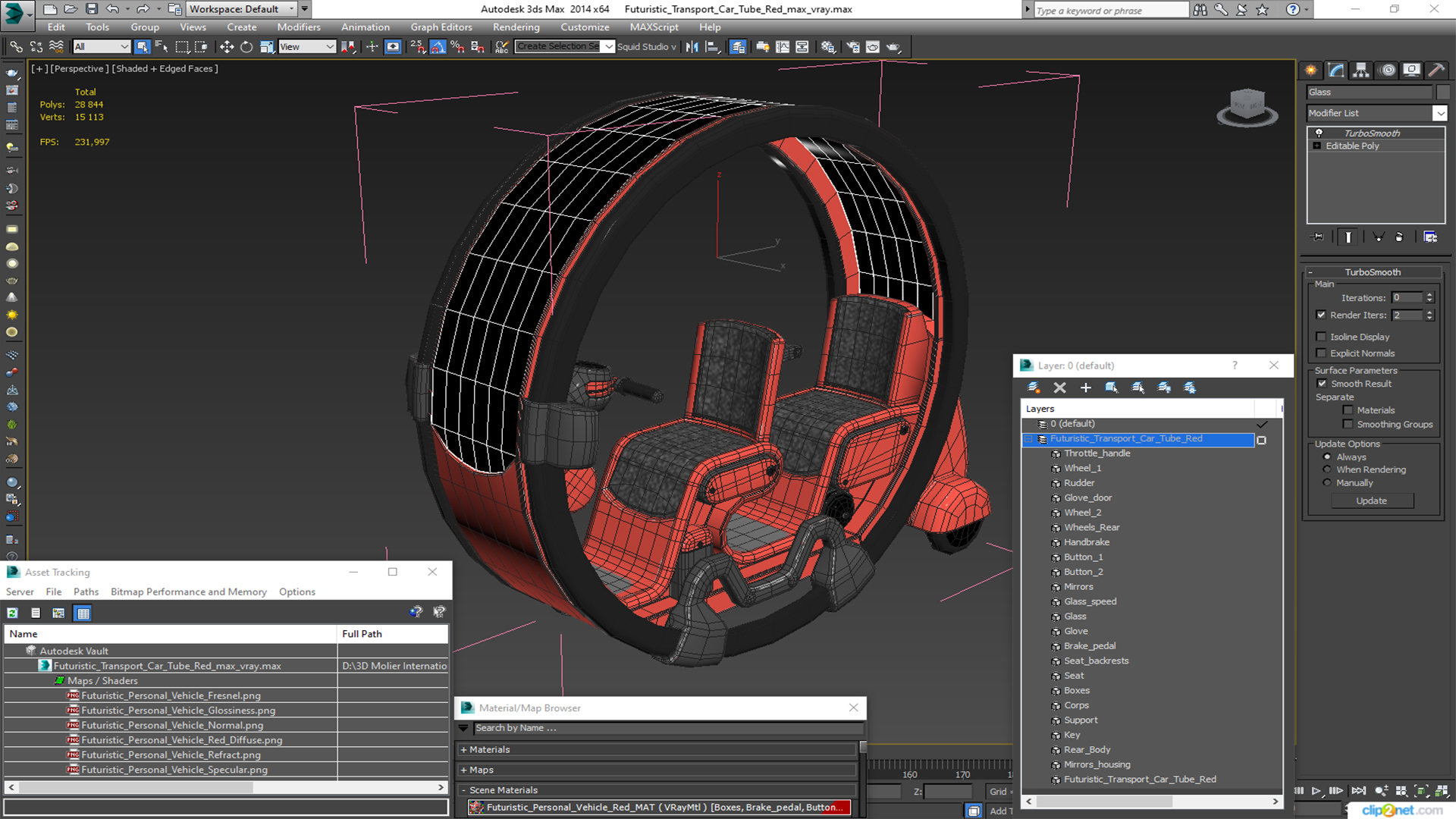Open the Hierarchy panel tab

(1361, 70)
